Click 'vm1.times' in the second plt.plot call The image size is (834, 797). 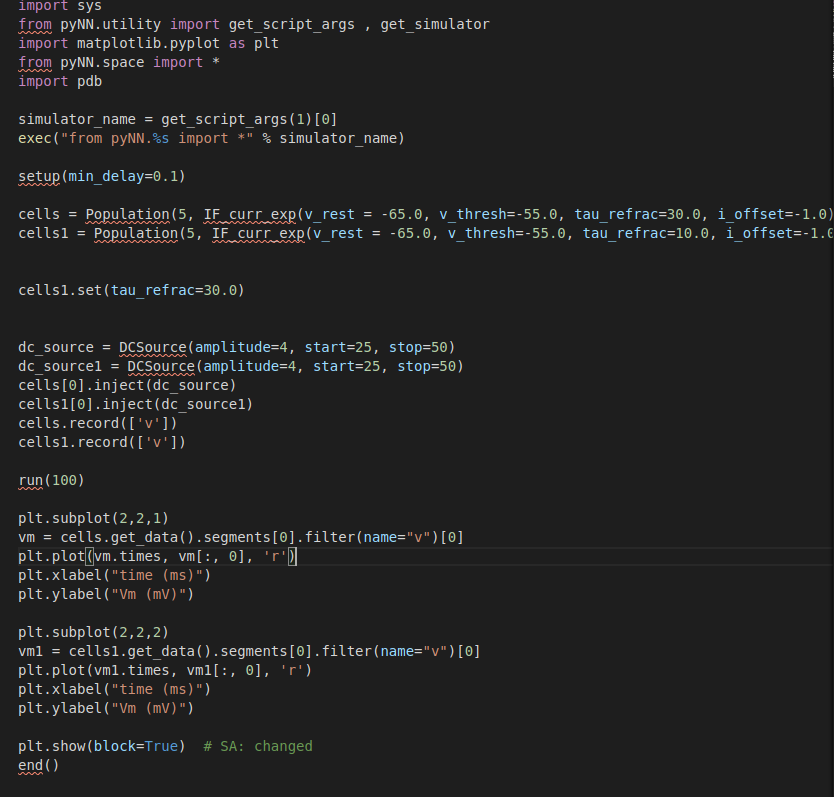pyautogui.click(x=131, y=670)
